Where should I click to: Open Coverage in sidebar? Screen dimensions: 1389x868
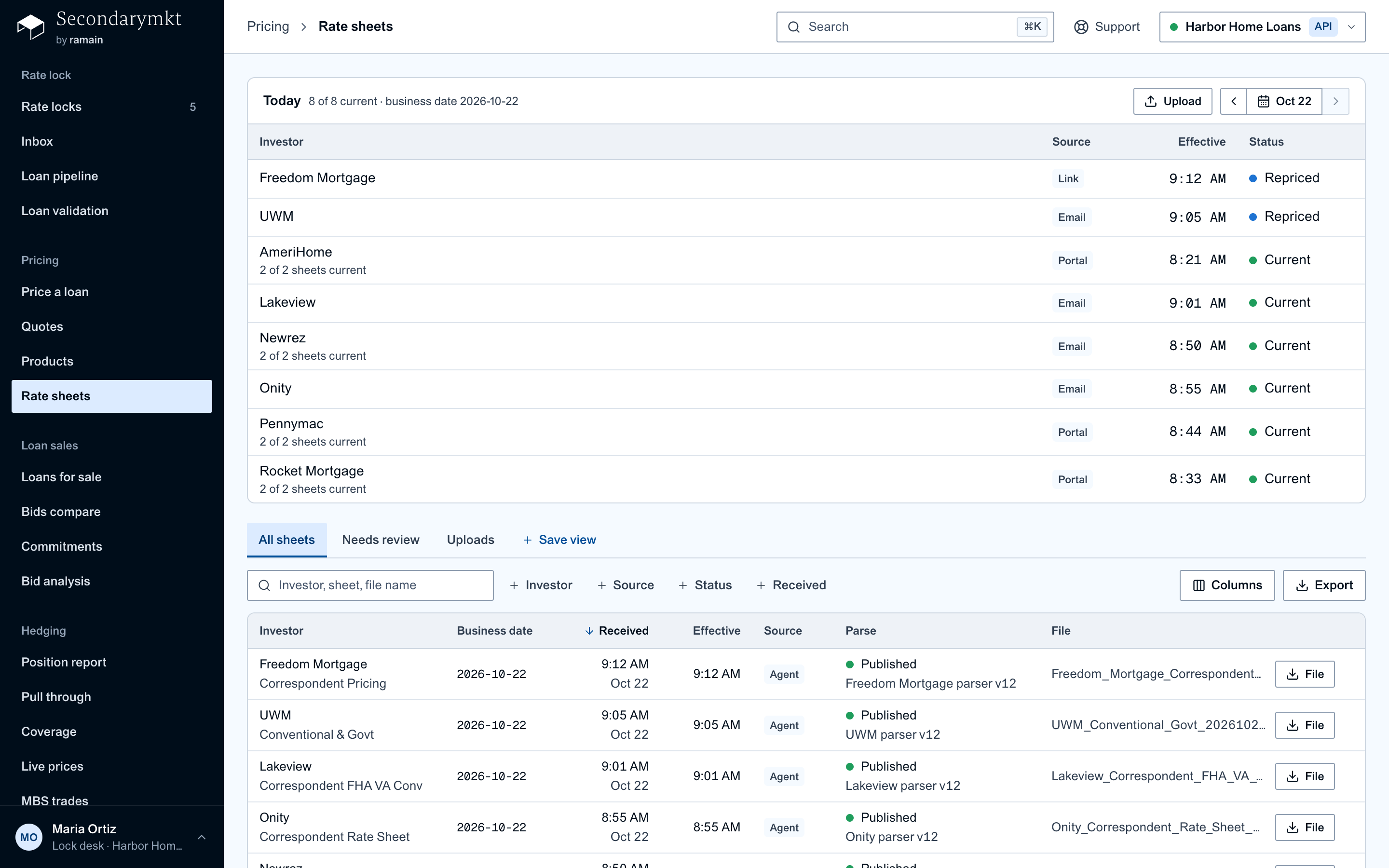[x=112, y=732]
